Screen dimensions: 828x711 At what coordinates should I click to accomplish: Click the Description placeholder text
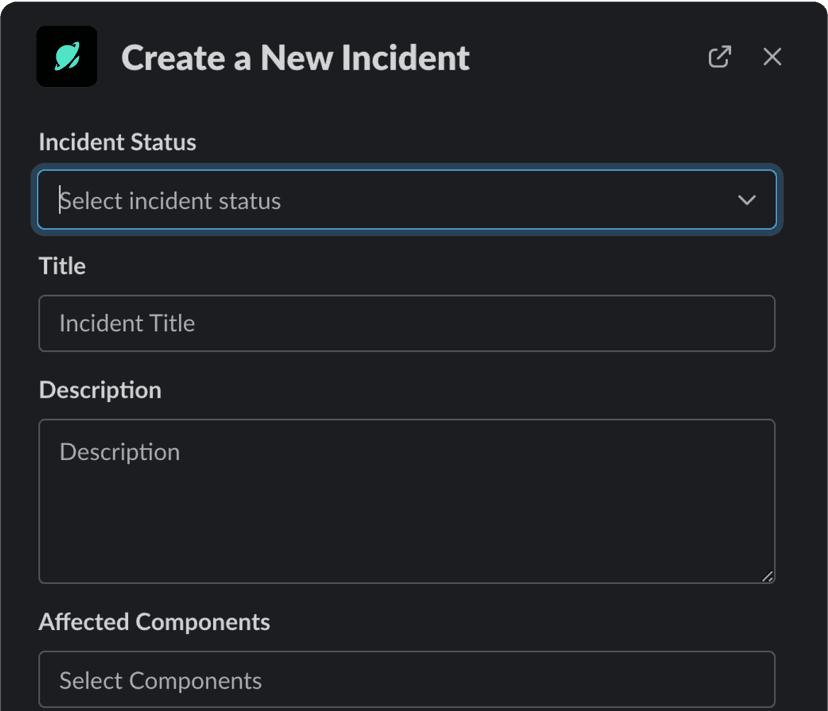click(x=120, y=453)
